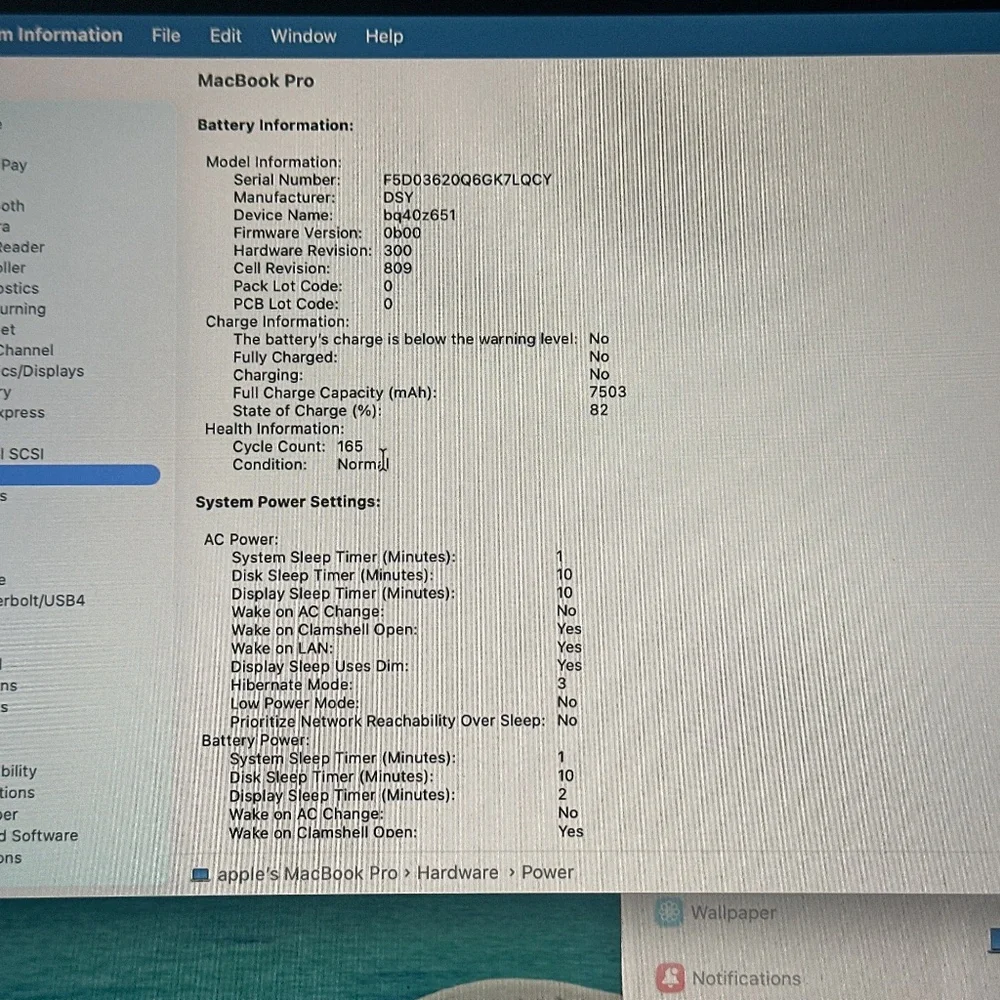Select the Disabled Software sidebar item
Image resolution: width=1000 pixels, height=1000 pixels.
(x=39, y=835)
